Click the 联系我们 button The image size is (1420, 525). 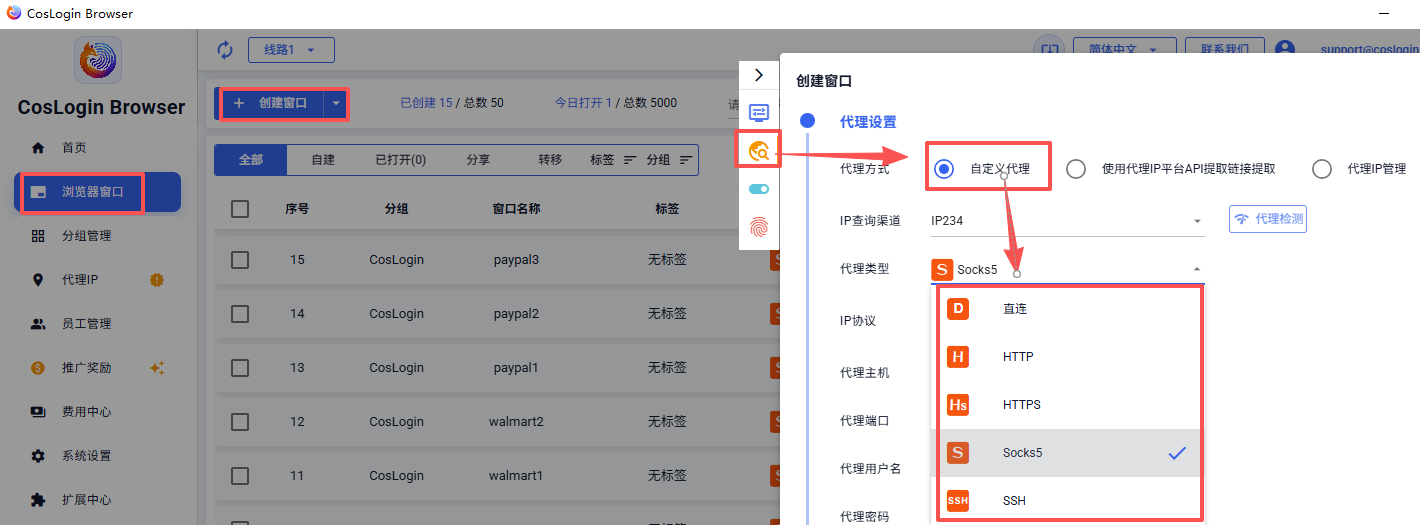(1224, 49)
